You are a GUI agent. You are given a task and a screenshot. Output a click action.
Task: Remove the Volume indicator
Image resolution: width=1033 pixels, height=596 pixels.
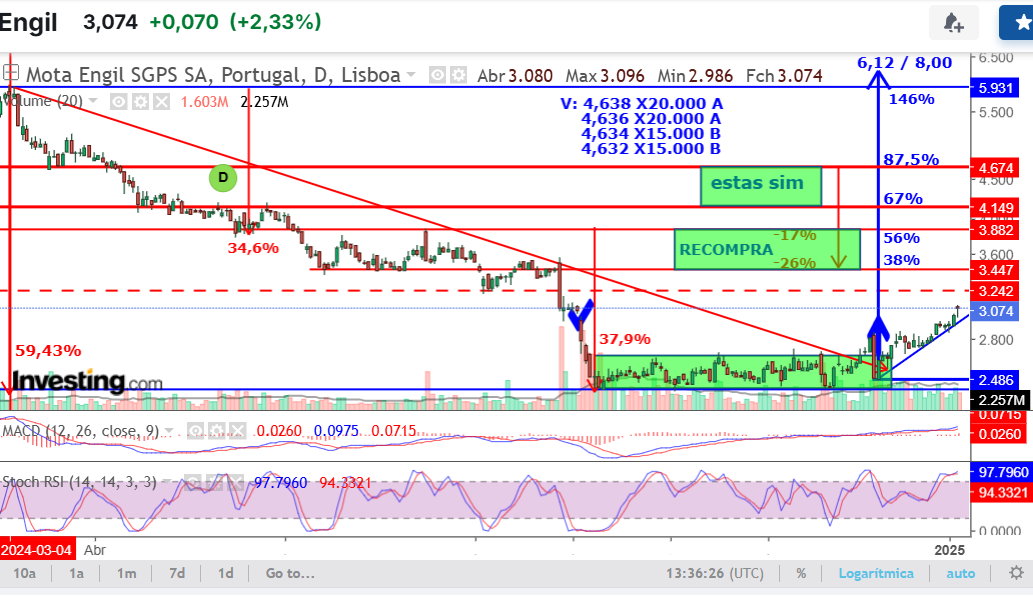[161, 101]
